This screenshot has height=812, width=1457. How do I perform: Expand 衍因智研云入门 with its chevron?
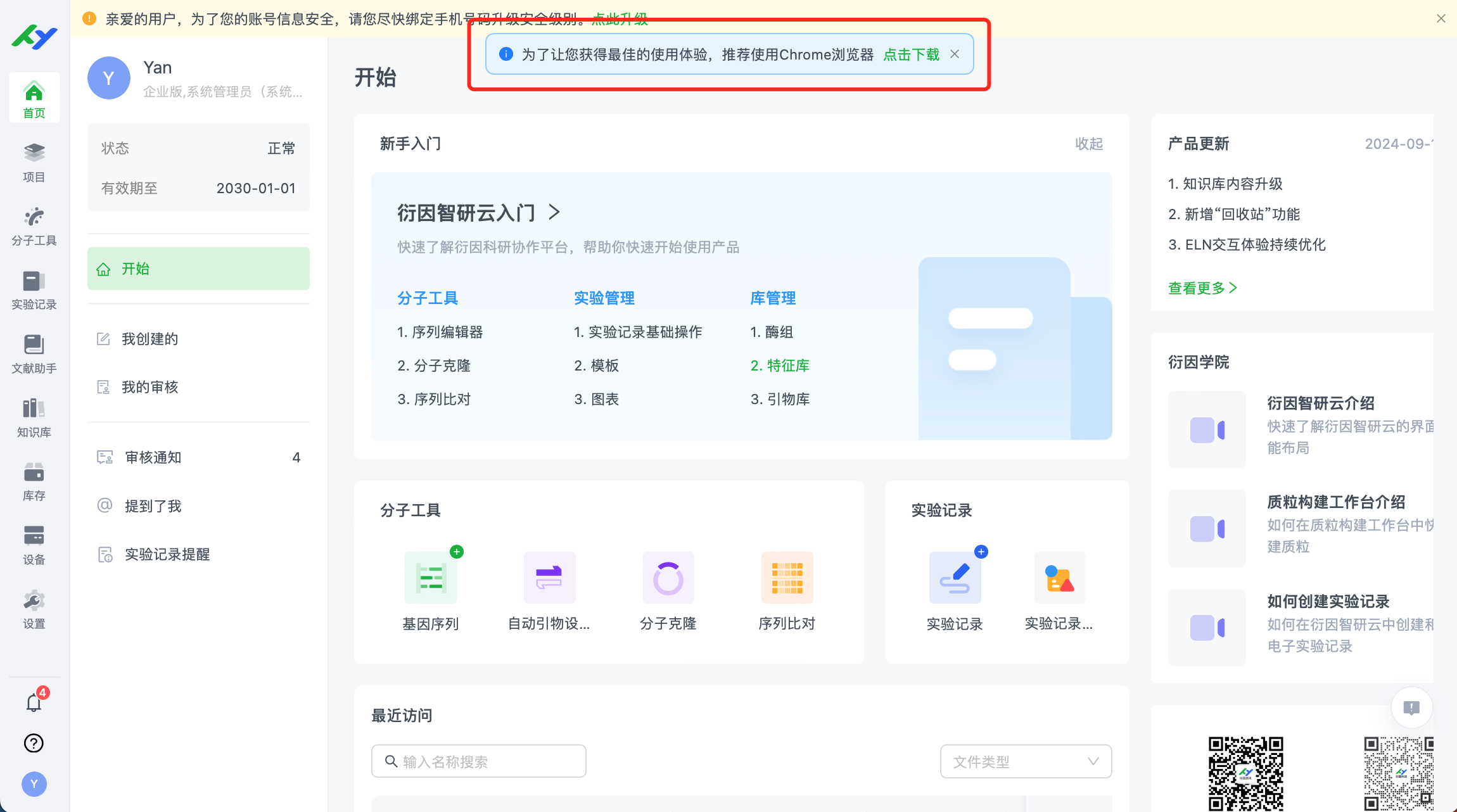coord(554,213)
